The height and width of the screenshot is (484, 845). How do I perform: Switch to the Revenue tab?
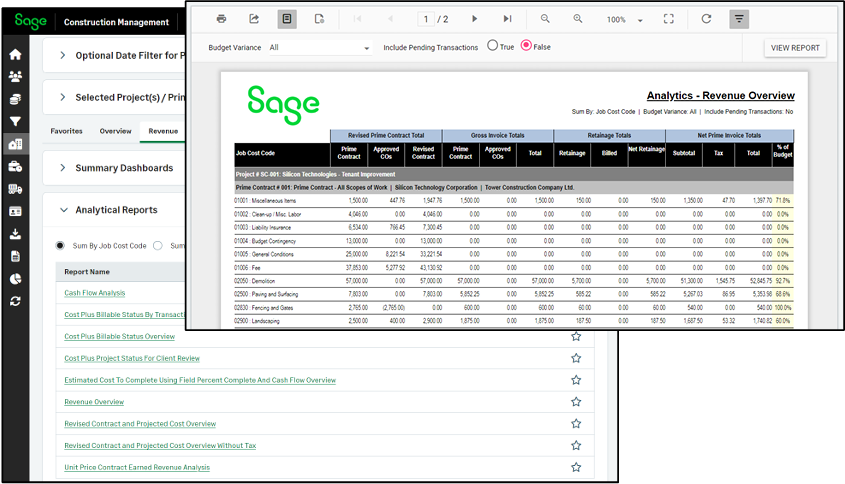[163, 131]
